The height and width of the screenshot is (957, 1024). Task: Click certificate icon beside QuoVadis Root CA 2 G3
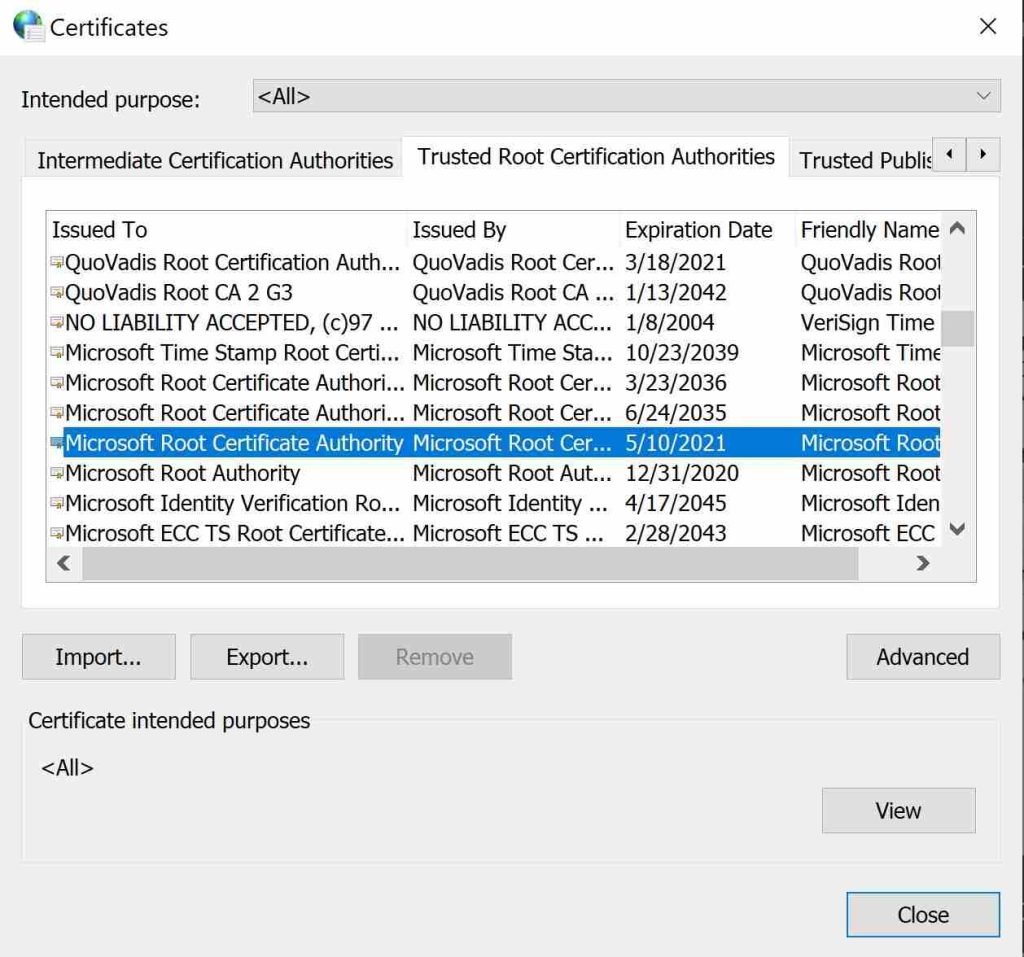coord(57,293)
